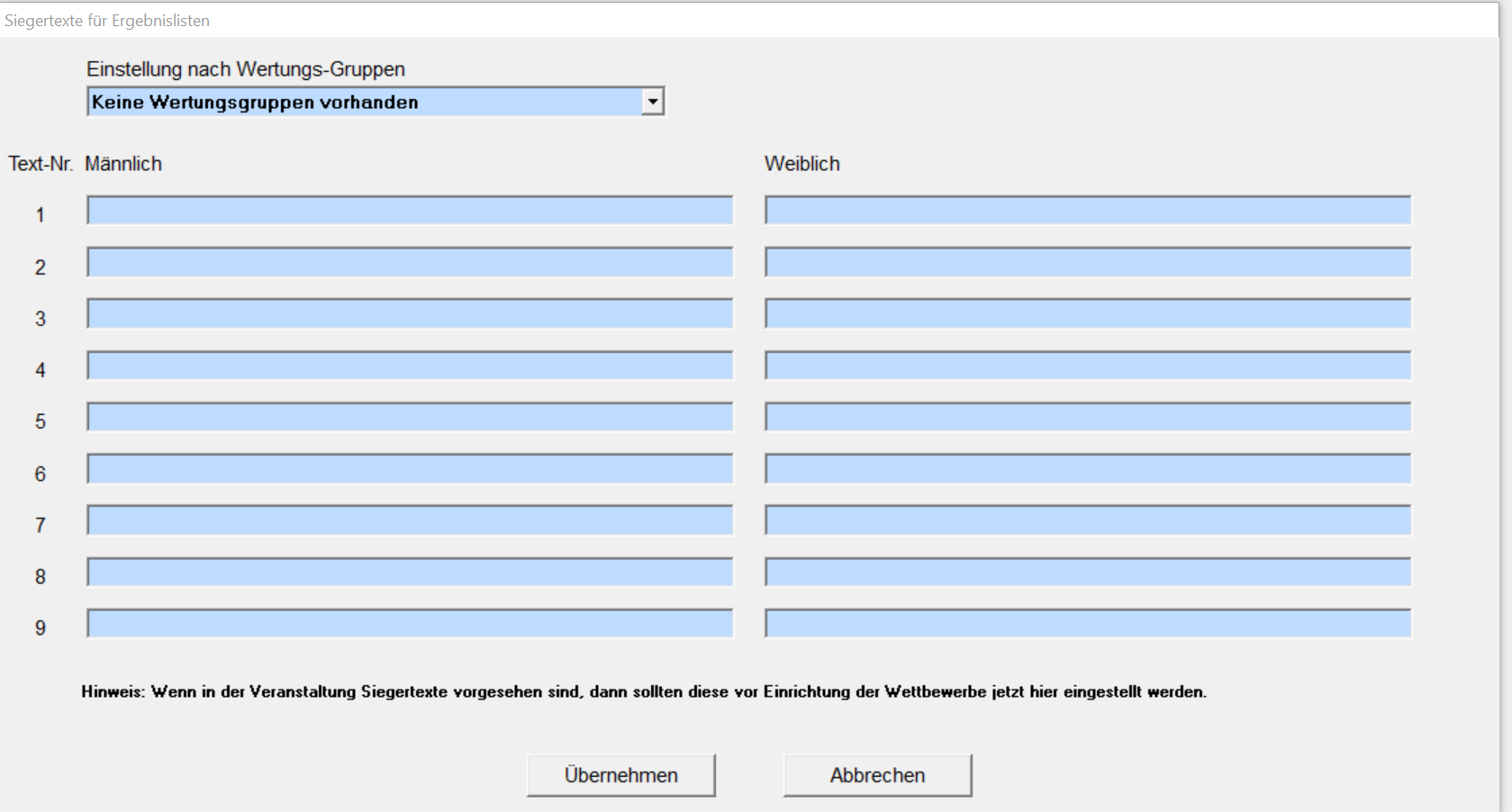
Task: Click Männlich input field number 2
Action: point(410,263)
